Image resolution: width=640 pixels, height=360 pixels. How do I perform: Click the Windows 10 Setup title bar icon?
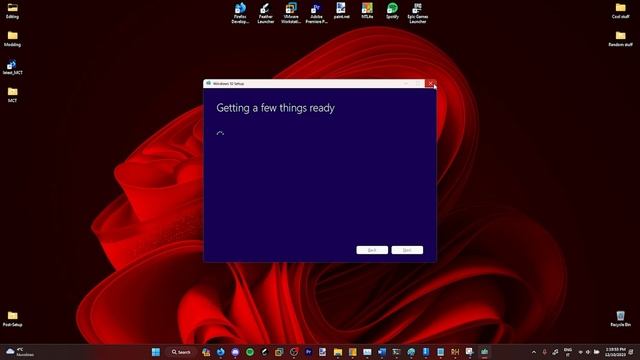click(209, 83)
